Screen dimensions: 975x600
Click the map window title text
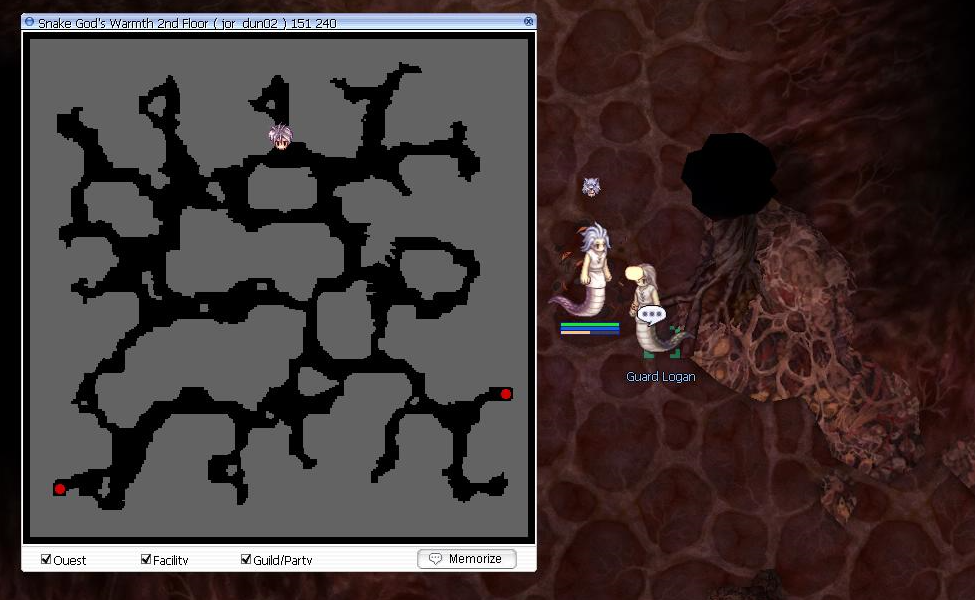tap(187, 23)
